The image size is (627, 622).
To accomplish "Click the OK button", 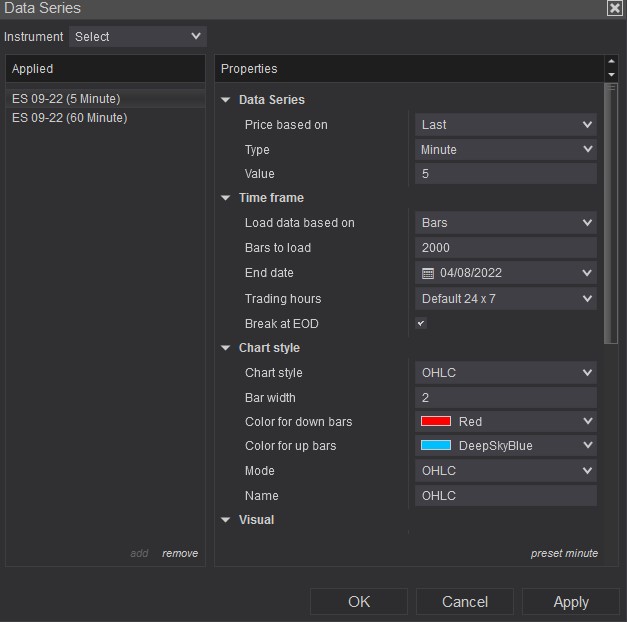I will pos(359,602).
